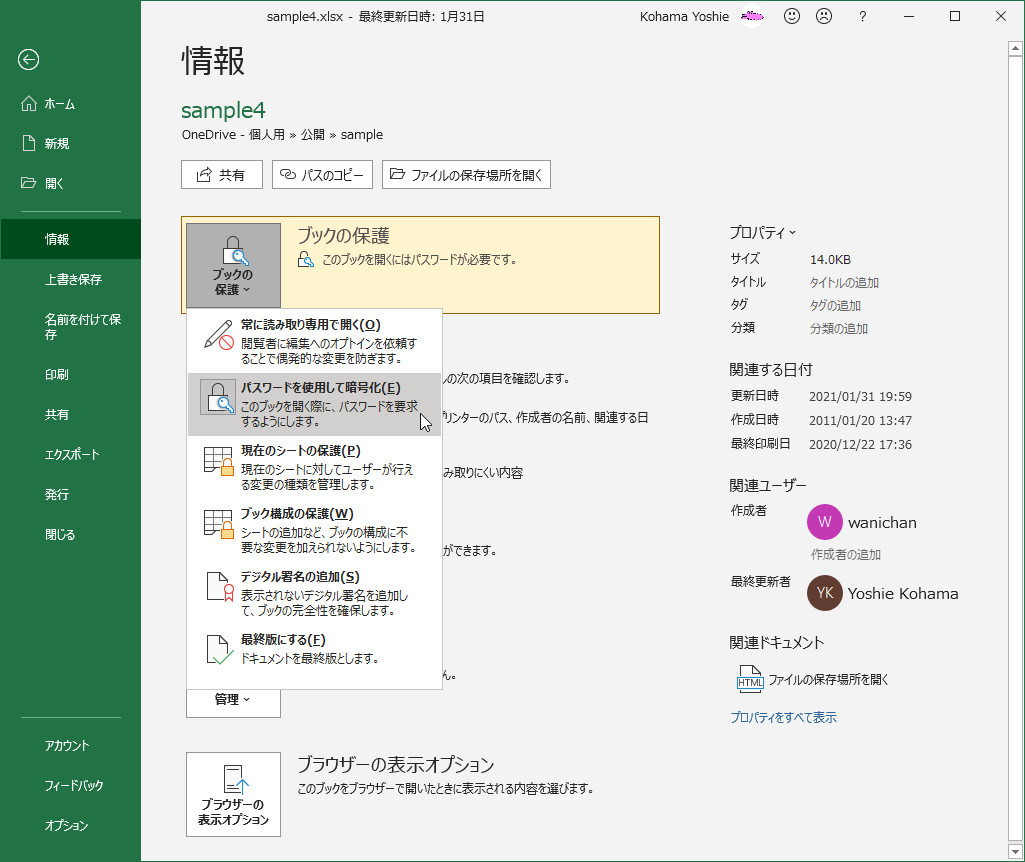Click the protect-structure grid lock icon
The width and height of the screenshot is (1025, 862).
tap(218, 524)
